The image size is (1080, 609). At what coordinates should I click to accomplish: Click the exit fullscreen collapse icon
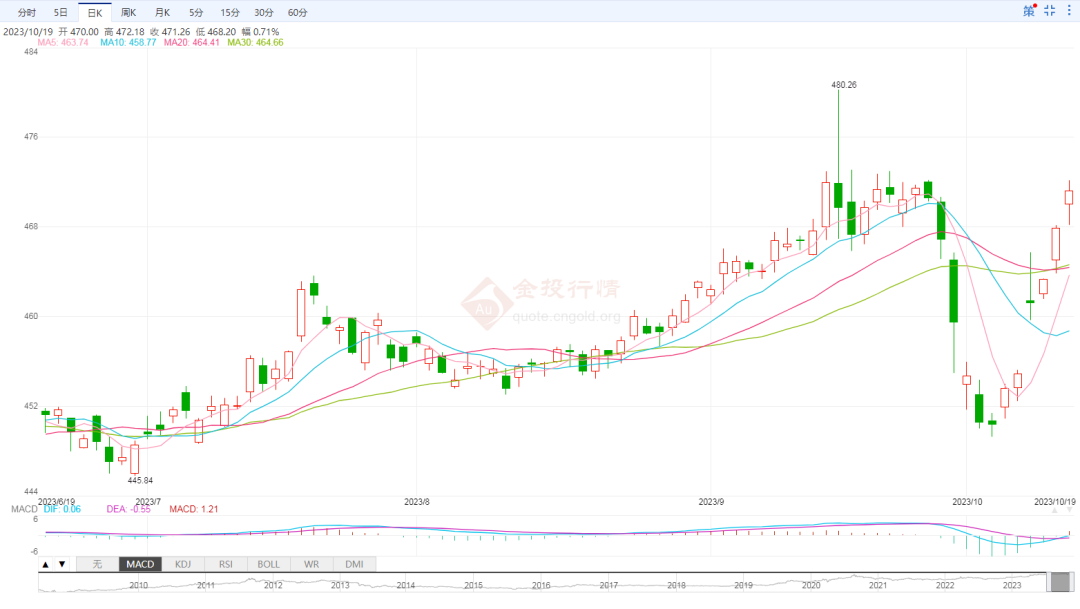click(x=1050, y=10)
